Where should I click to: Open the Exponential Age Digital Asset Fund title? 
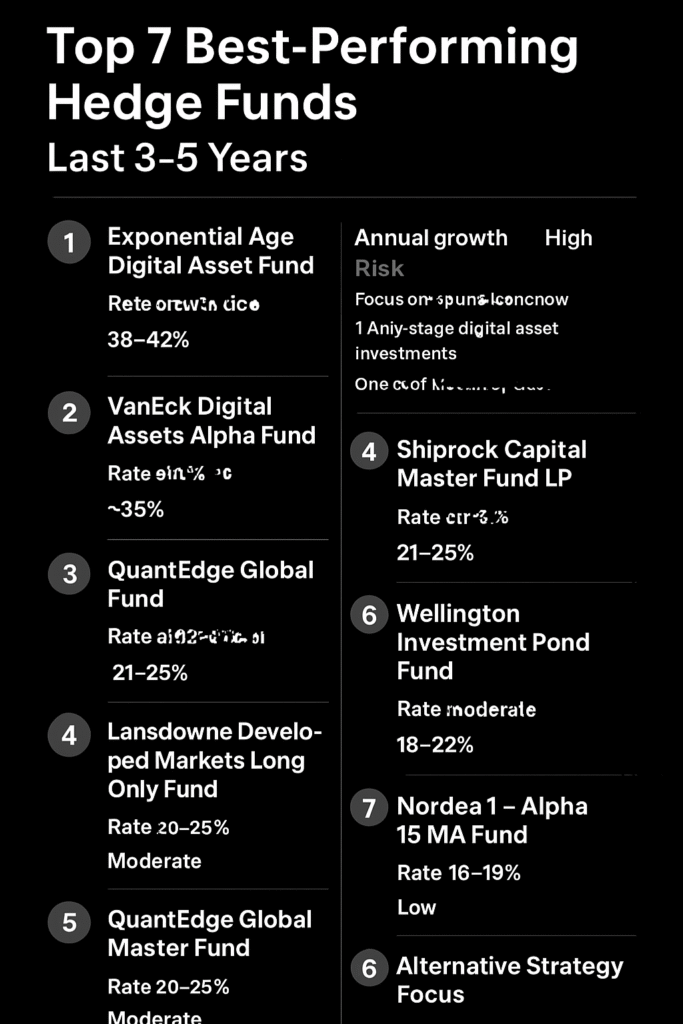(x=211, y=251)
